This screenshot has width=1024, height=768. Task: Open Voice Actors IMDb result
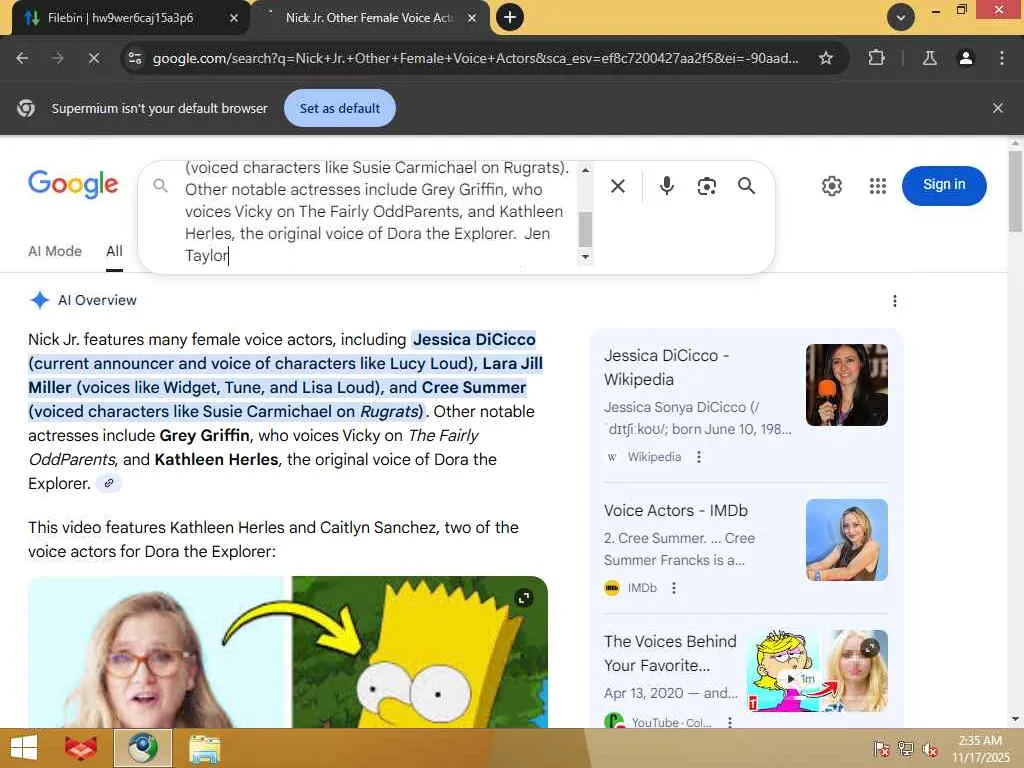point(675,510)
